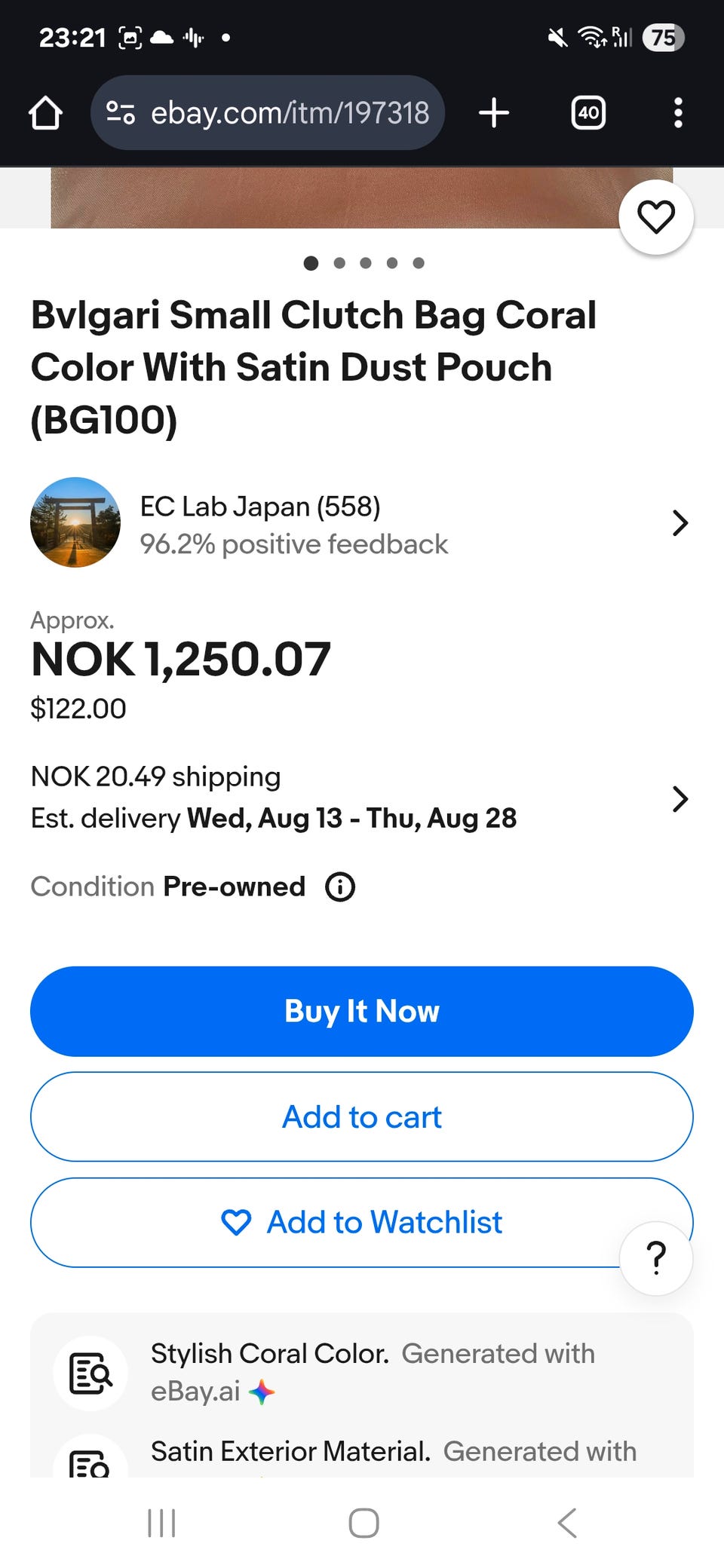The image size is (724, 1568).
Task: Open a new tab with plus icon
Action: (x=494, y=113)
